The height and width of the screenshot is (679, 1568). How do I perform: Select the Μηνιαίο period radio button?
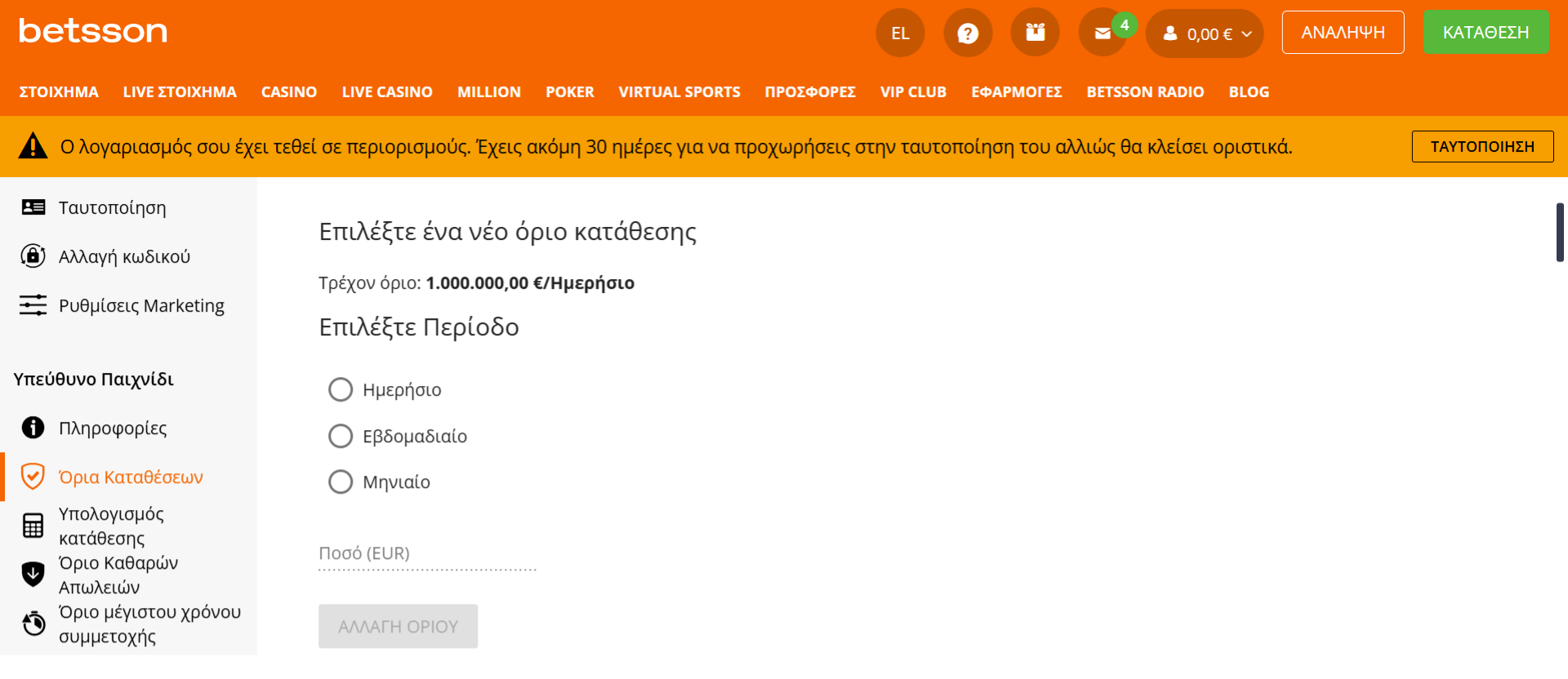point(341,482)
